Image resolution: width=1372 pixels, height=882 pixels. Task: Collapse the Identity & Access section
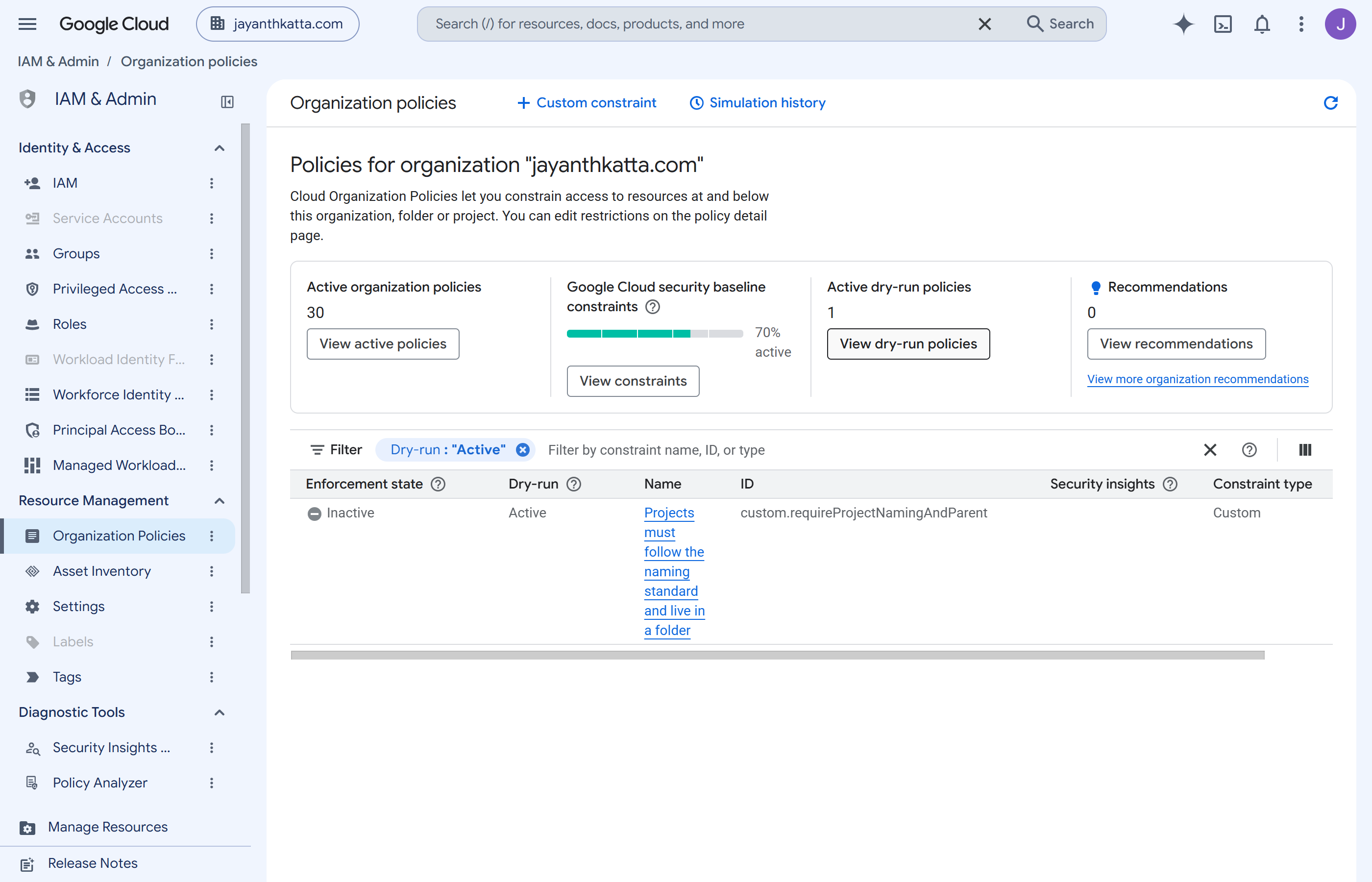pos(220,148)
